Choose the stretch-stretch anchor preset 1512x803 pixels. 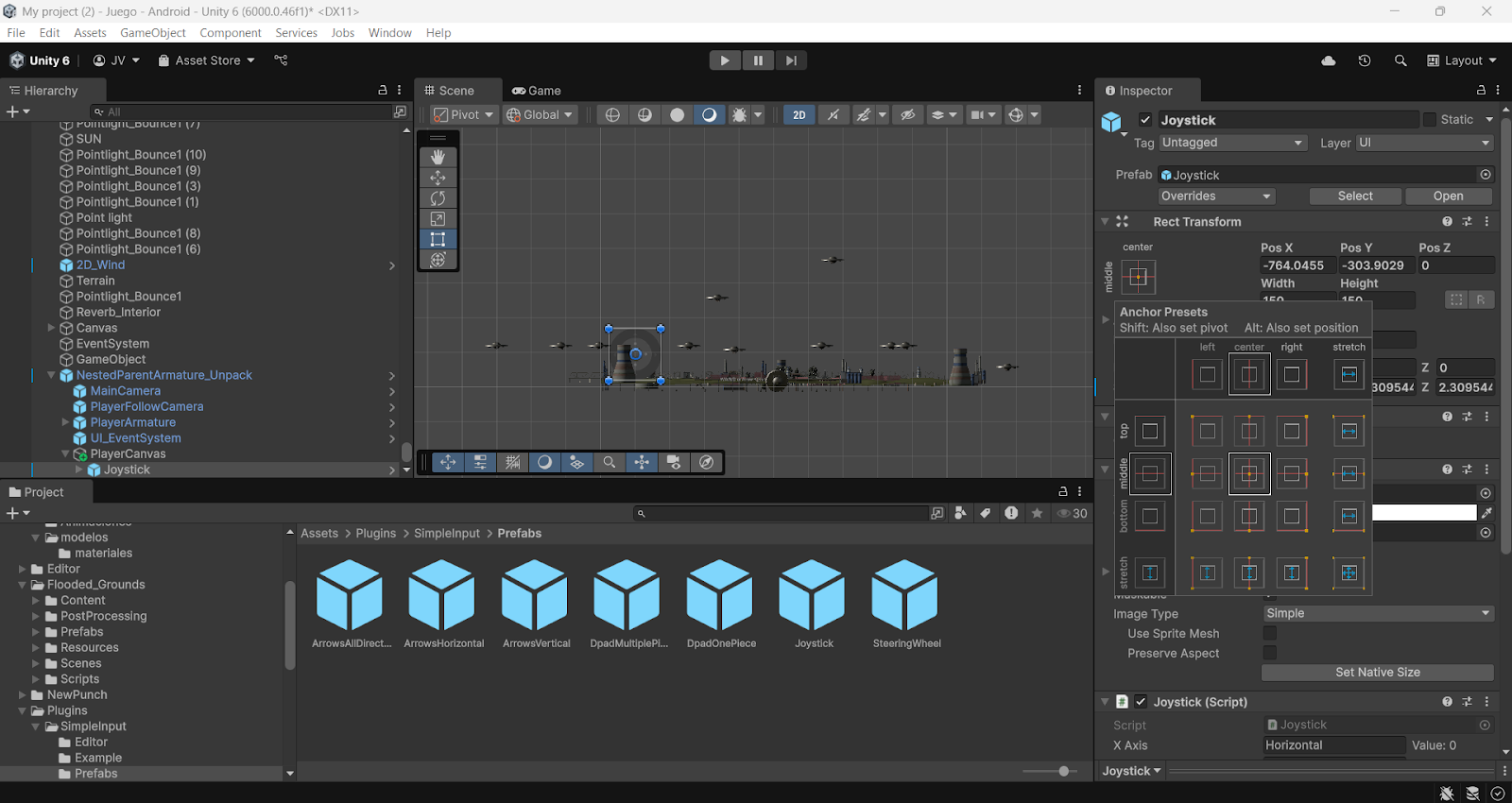click(1349, 572)
